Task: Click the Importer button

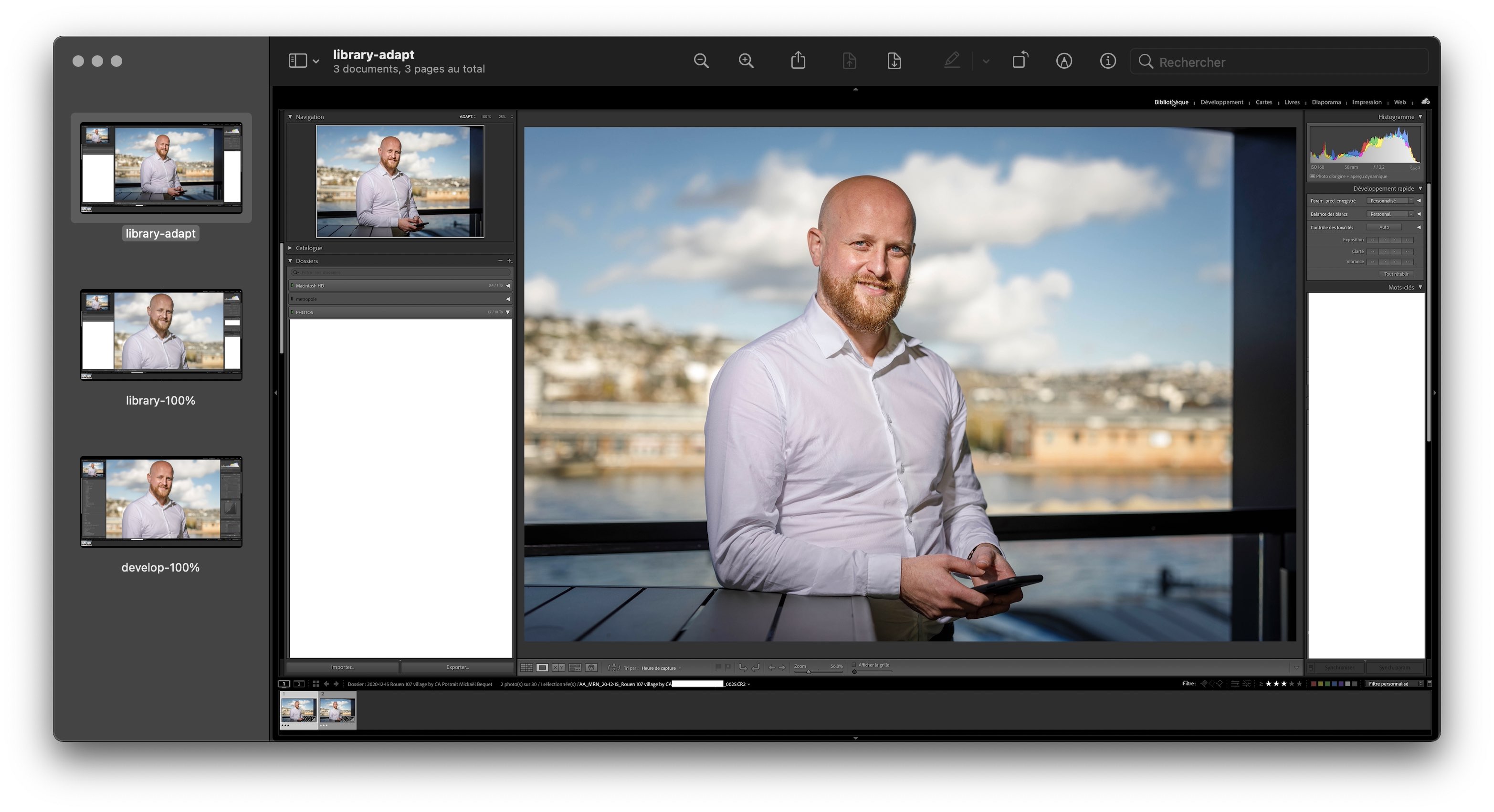Action: coord(342,667)
